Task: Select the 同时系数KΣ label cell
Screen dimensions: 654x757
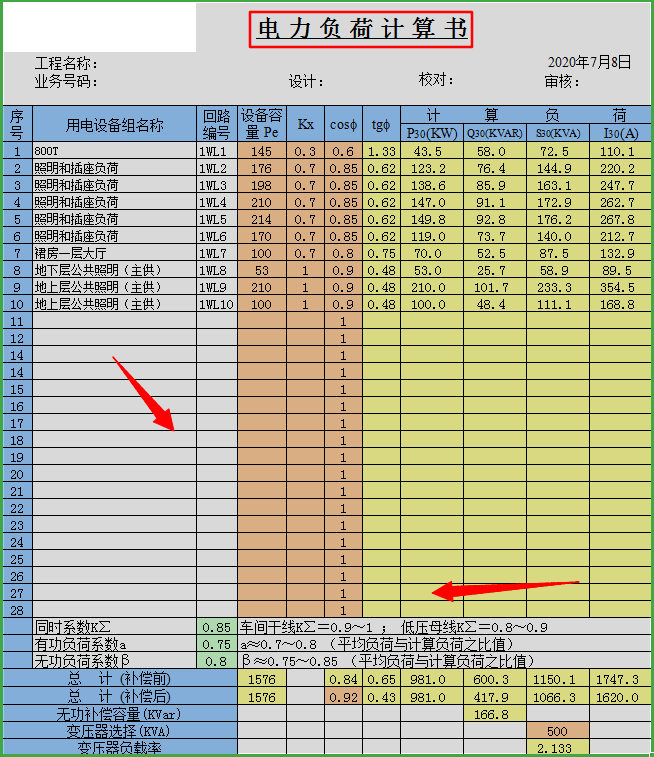Action: 114,627
